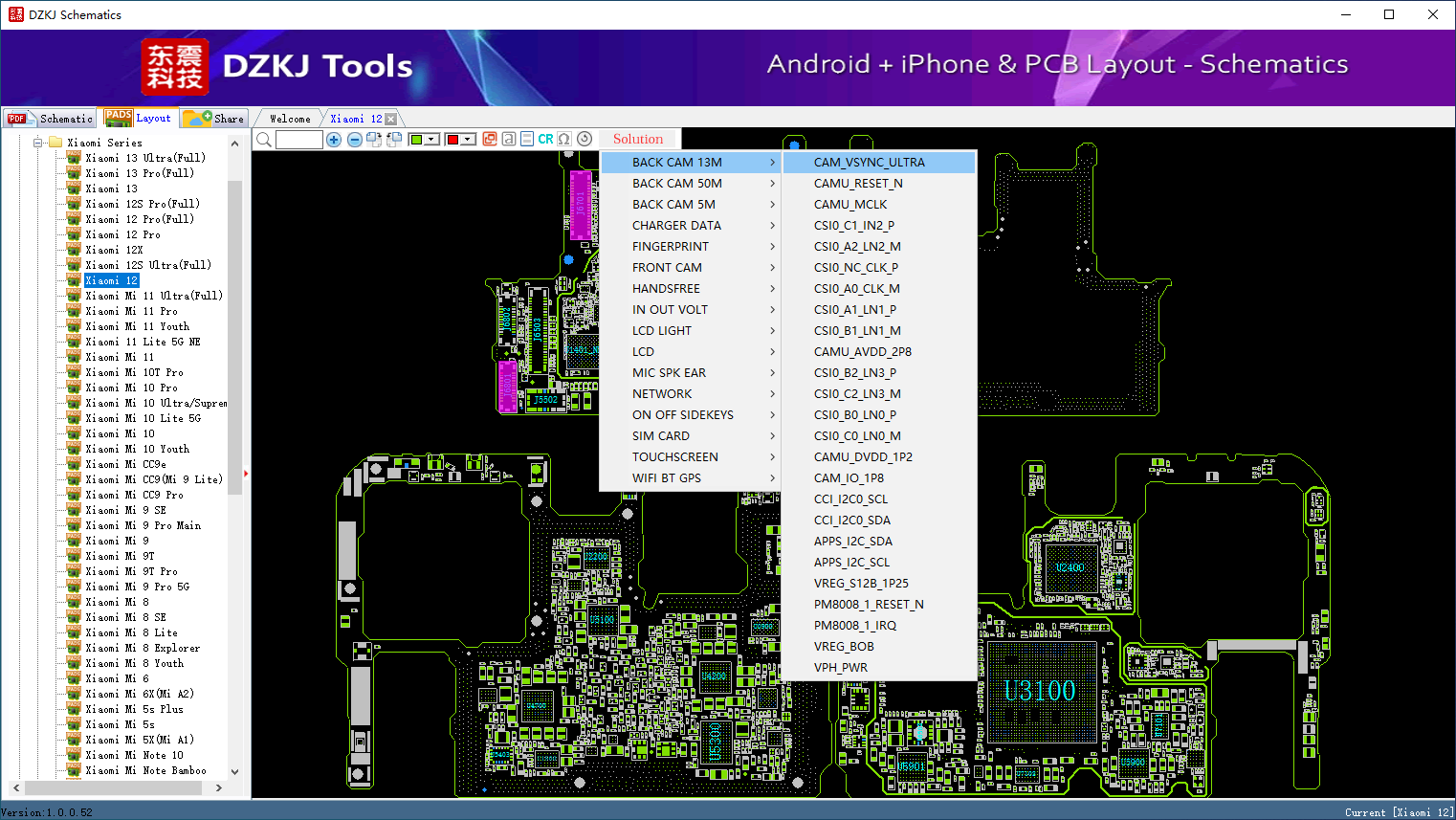Click the letter 'a' text toolbar icon
Screen dimensions: 1456x820
tap(509, 139)
